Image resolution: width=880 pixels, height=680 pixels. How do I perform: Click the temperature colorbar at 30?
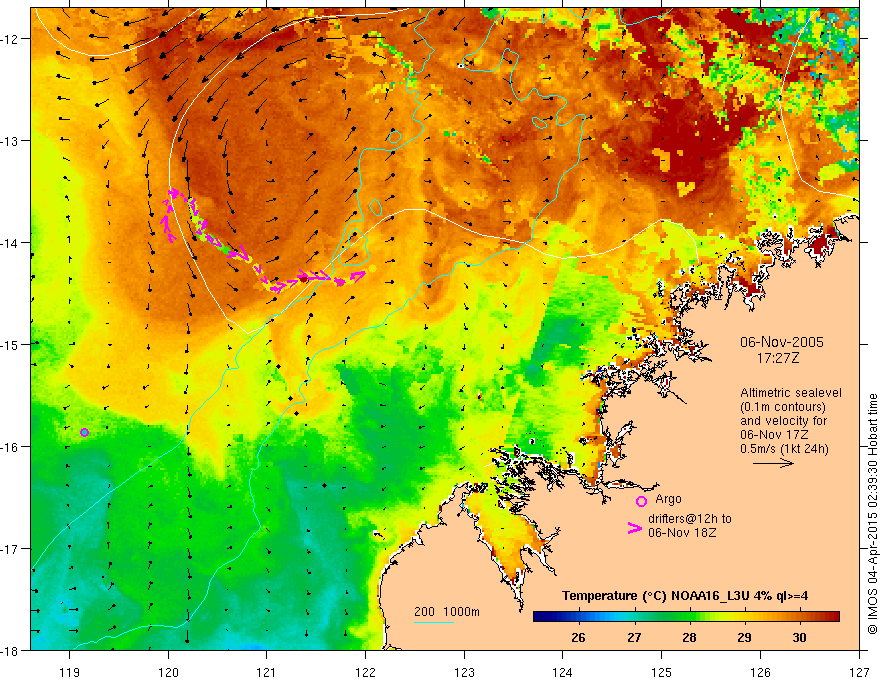[x=799, y=617]
